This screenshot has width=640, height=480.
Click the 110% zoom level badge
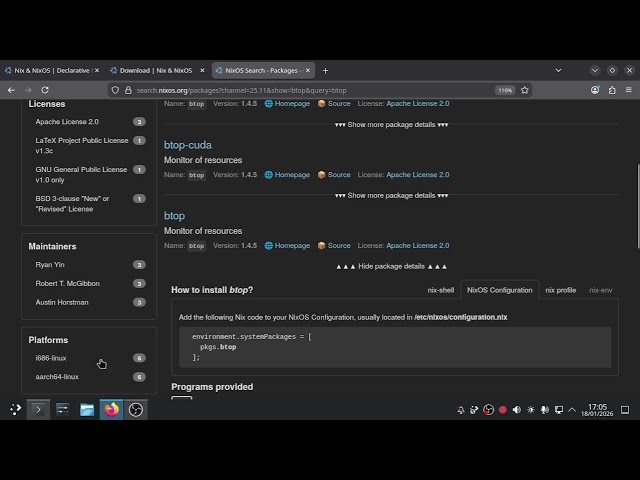pyautogui.click(x=505, y=90)
